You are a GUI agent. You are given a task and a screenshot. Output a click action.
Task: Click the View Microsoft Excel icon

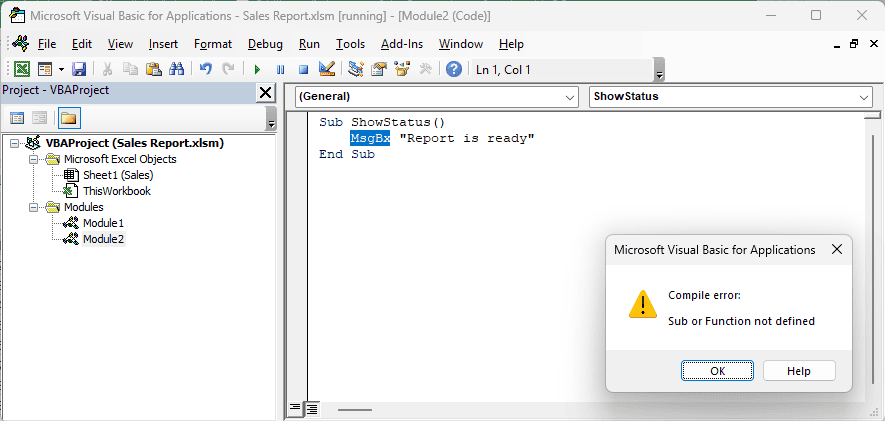click(x=21, y=69)
